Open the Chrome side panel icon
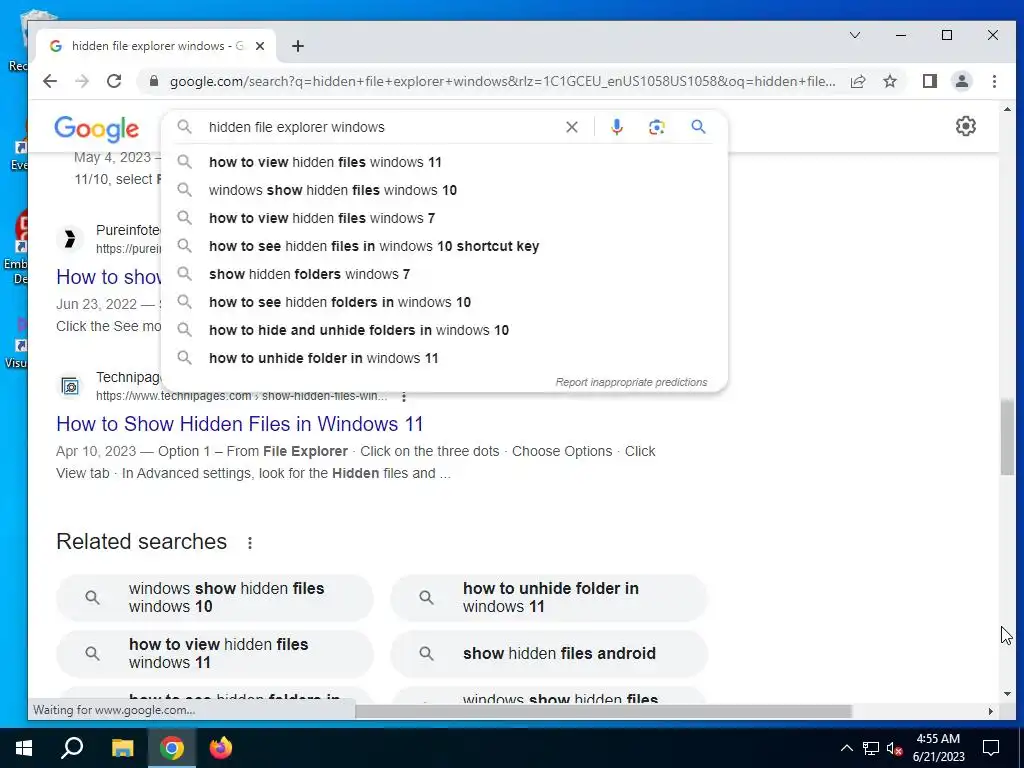The width and height of the screenshot is (1024, 768). pyautogui.click(x=930, y=81)
